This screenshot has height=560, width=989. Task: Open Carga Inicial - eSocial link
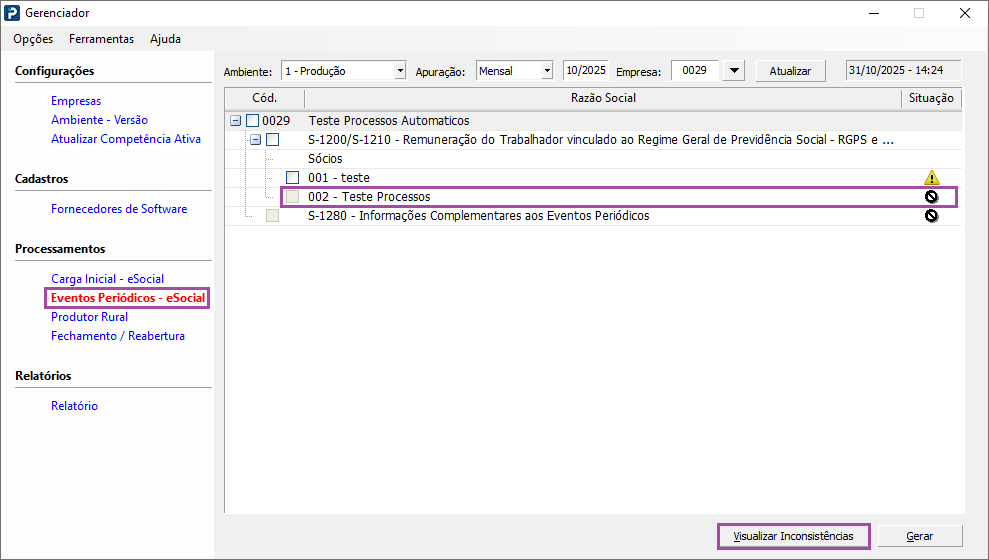[x=107, y=279]
